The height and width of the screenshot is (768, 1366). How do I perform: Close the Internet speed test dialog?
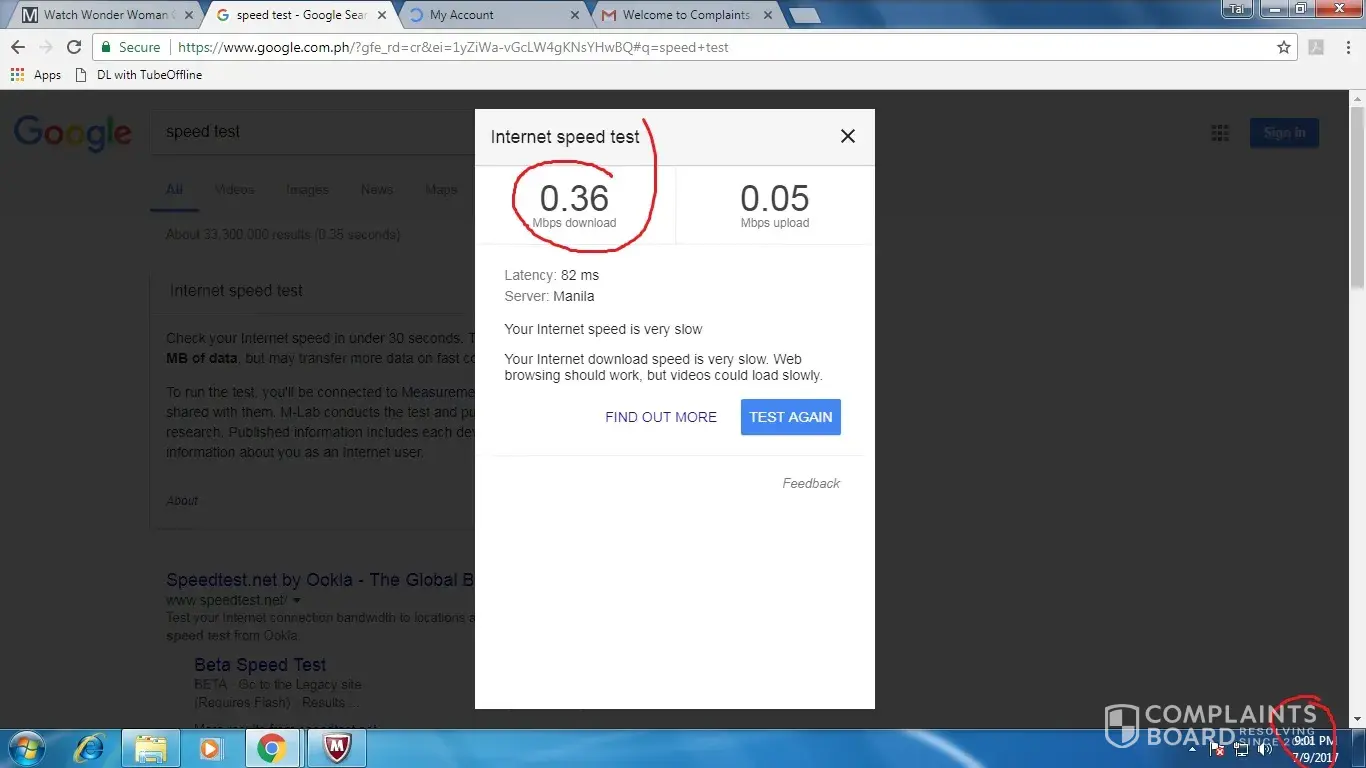click(848, 136)
